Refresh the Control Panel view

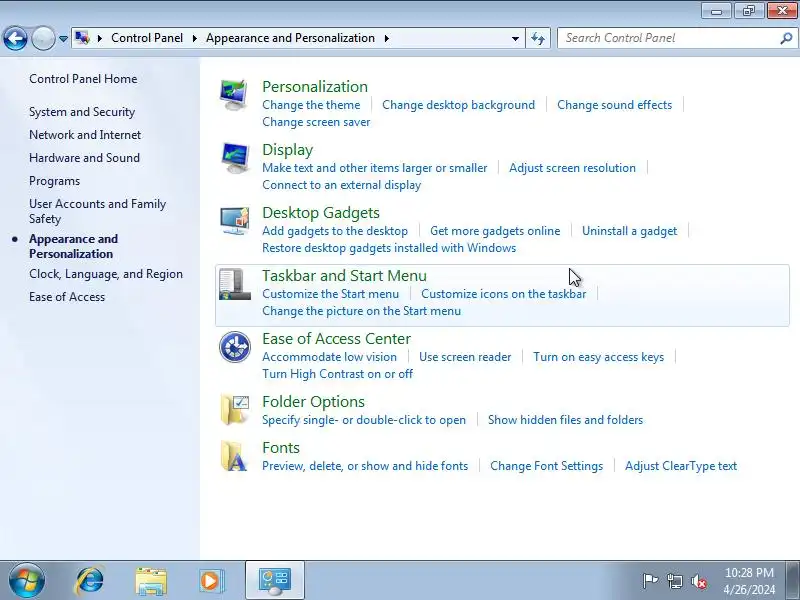538,38
